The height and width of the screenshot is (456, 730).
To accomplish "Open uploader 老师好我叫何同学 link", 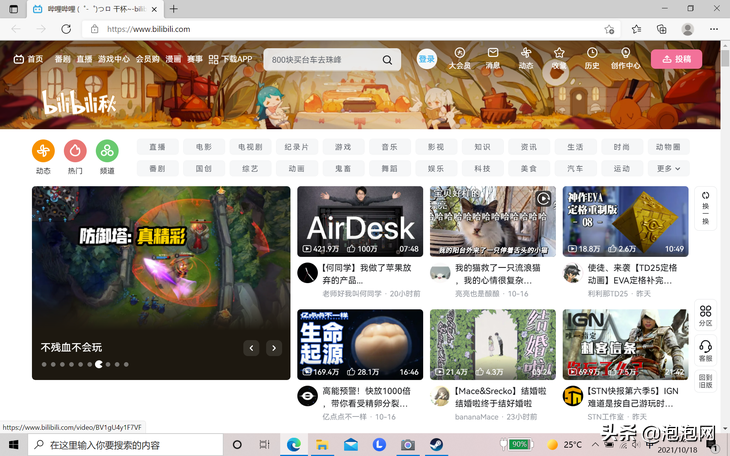I will [x=352, y=293].
